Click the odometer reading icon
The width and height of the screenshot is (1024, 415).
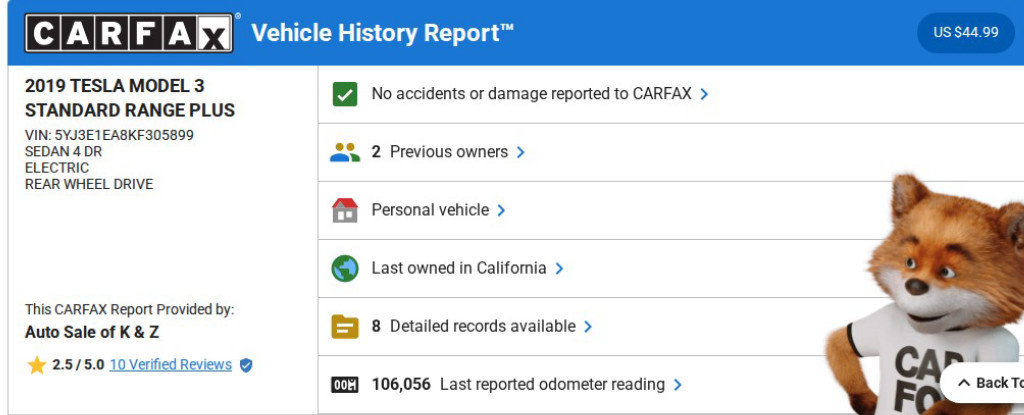[x=344, y=384]
